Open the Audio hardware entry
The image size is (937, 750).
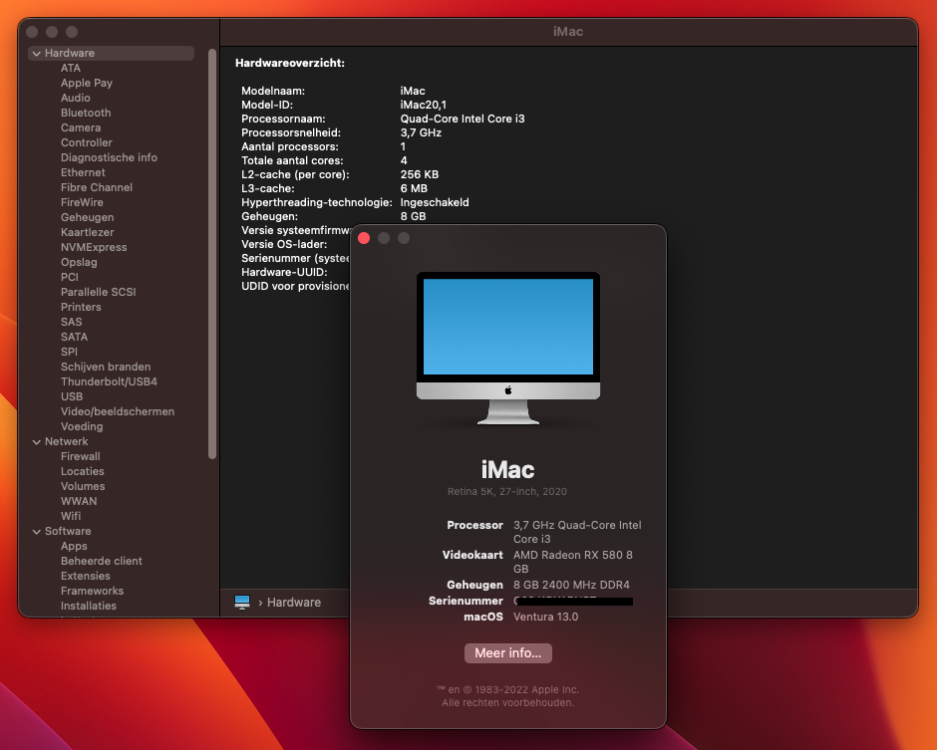(x=75, y=98)
